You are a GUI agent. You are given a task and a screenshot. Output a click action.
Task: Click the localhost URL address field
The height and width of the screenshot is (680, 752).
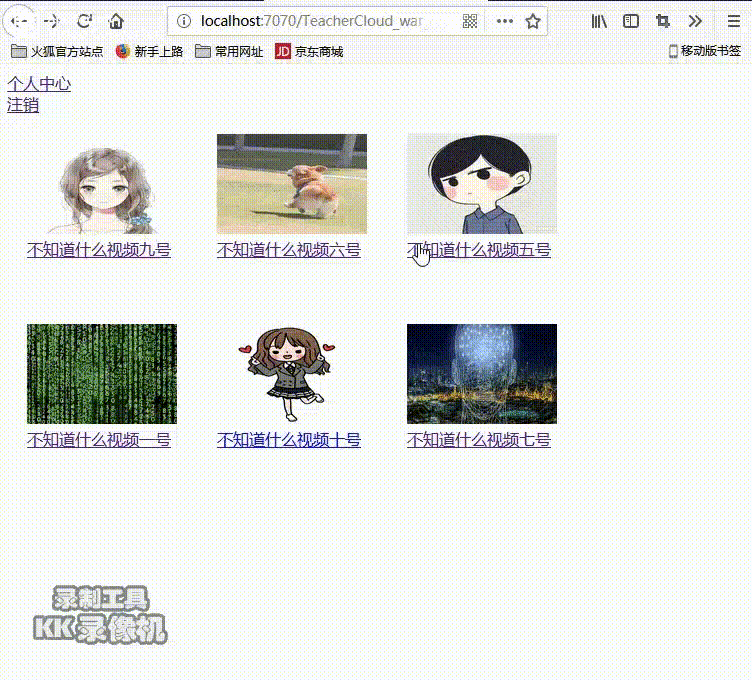coord(312,21)
